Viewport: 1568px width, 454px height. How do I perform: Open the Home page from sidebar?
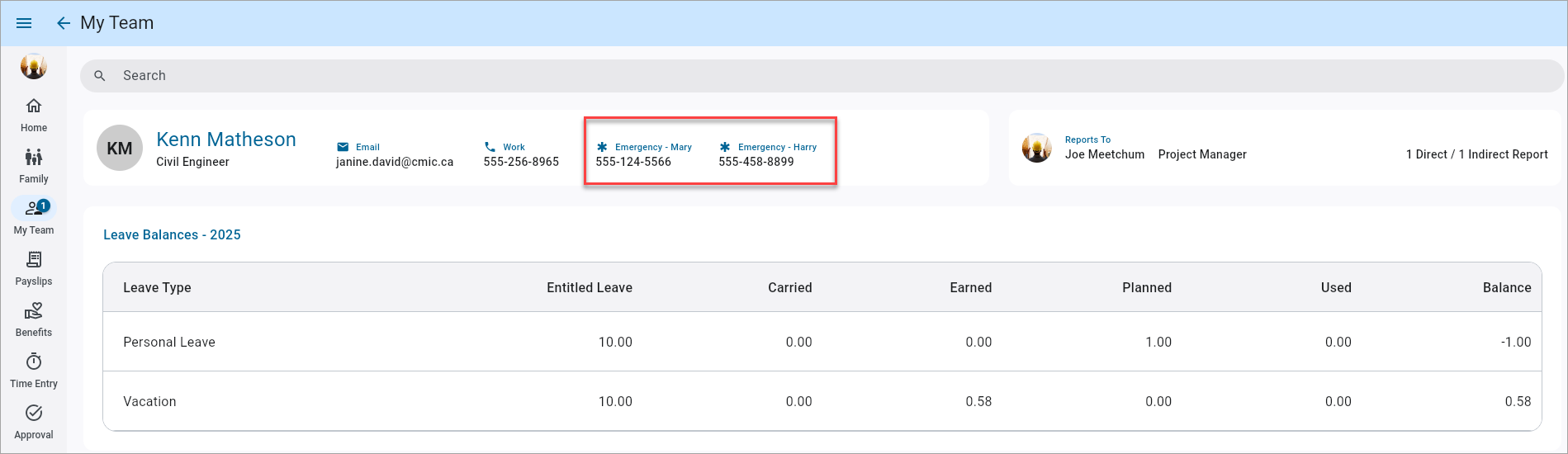(34, 115)
